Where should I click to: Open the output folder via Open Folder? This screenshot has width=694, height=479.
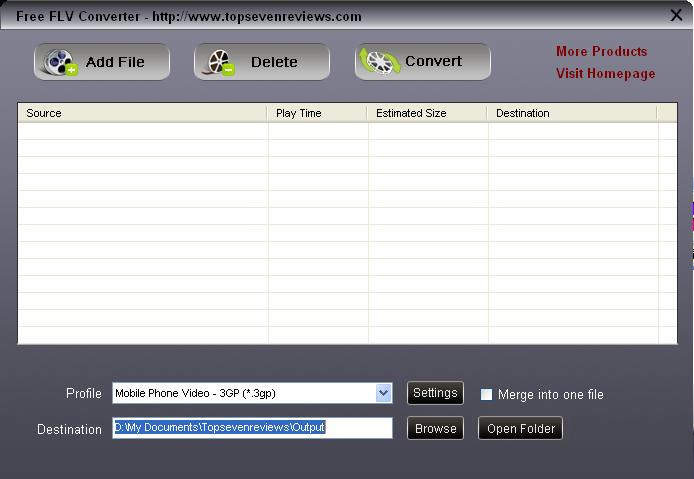tap(520, 428)
